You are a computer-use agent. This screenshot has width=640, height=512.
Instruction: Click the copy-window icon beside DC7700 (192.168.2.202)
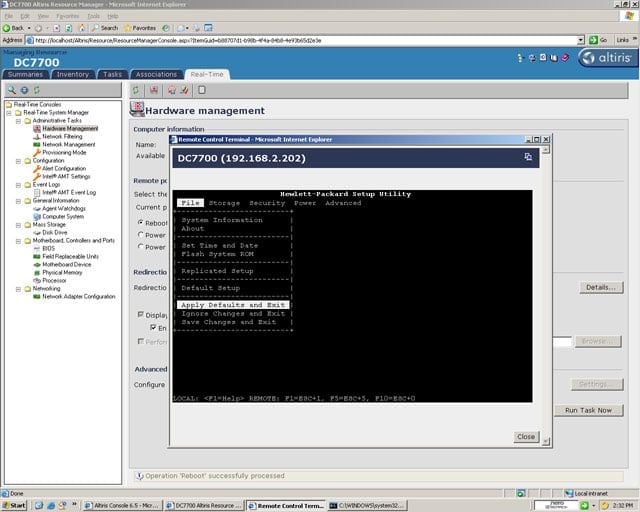click(x=528, y=157)
